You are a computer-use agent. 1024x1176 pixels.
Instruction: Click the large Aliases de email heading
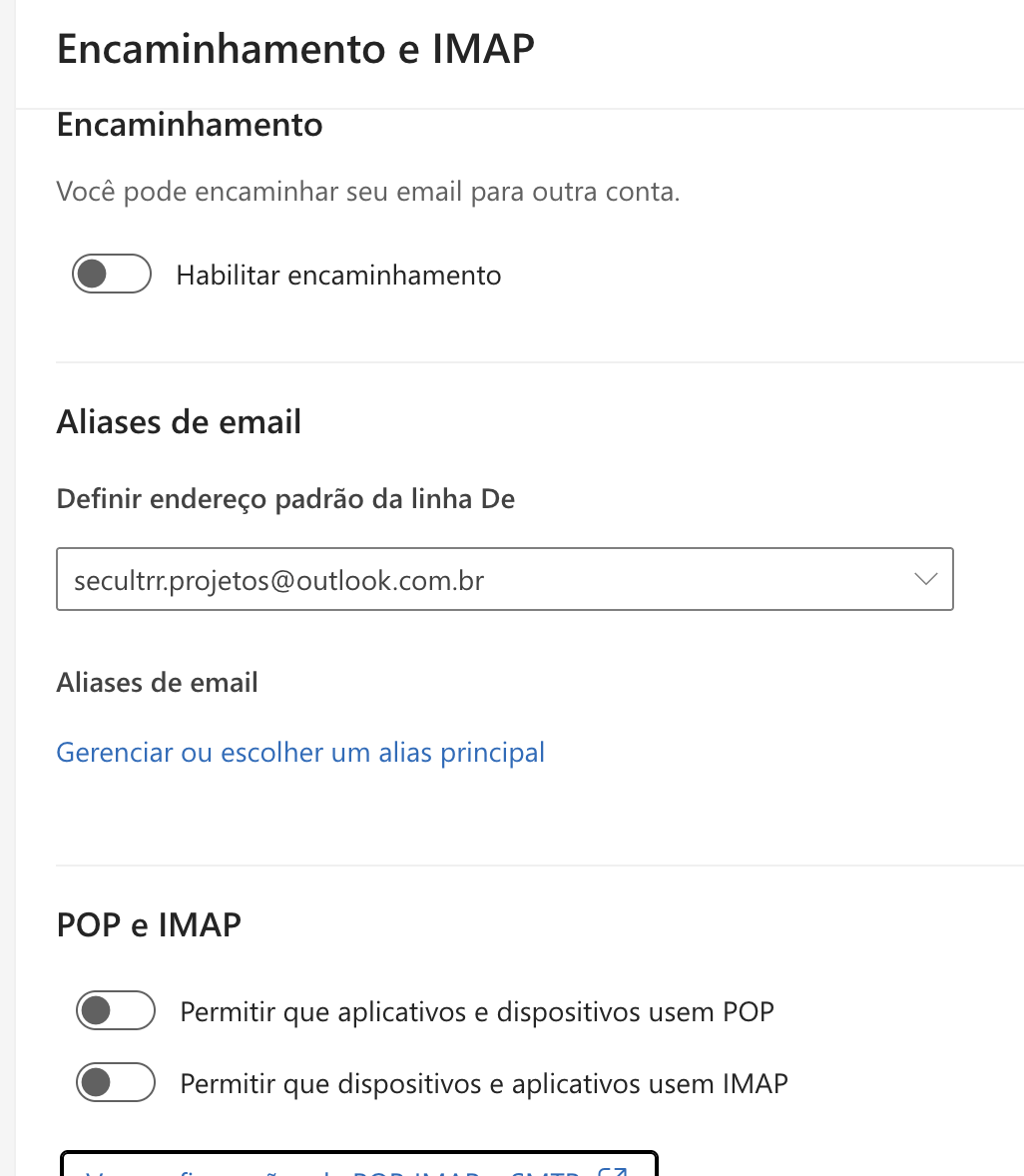click(x=179, y=422)
